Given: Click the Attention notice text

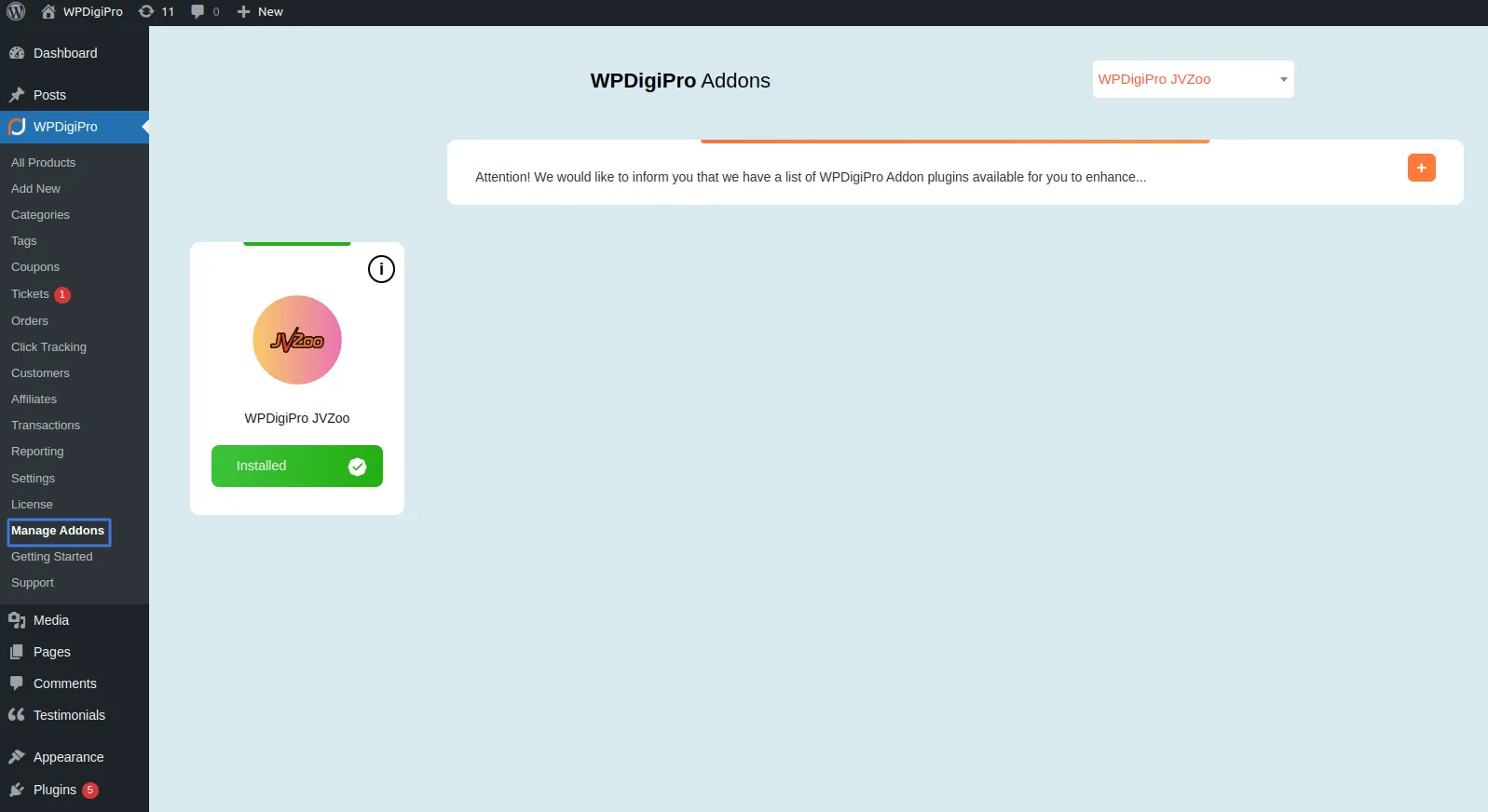Looking at the screenshot, I should click(811, 177).
